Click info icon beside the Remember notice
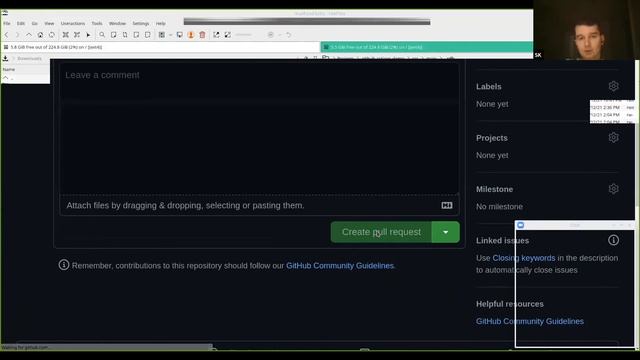This screenshot has width=640, height=360. click(64, 265)
